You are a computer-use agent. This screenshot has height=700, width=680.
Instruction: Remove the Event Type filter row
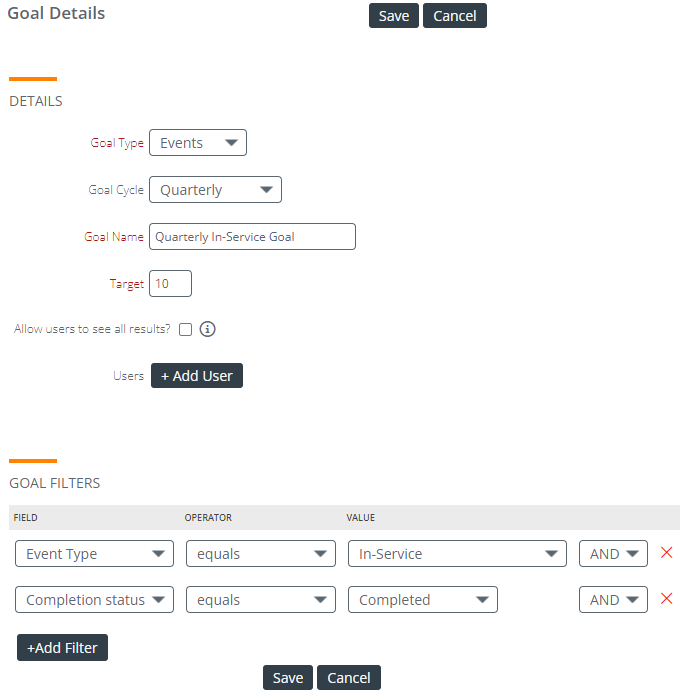pyautogui.click(x=666, y=553)
